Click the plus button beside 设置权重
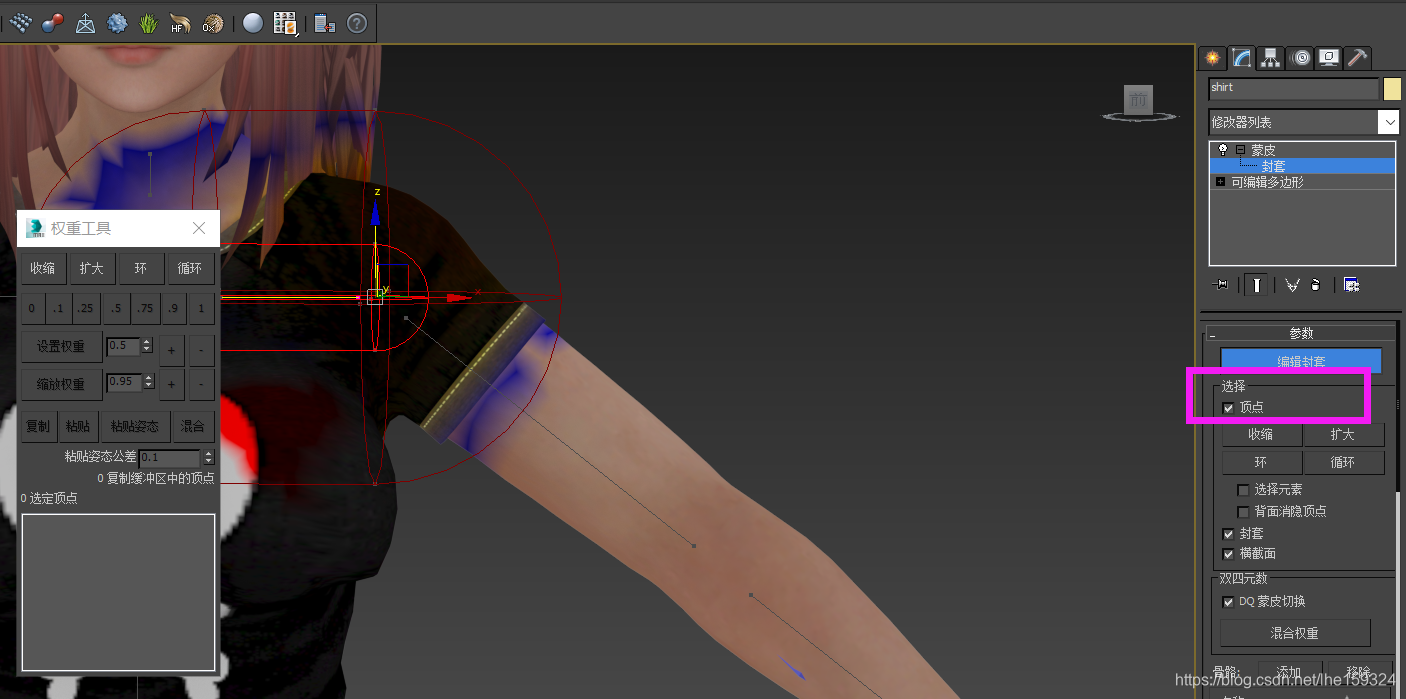Screen dimensions: 1406x699 point(171,350)
